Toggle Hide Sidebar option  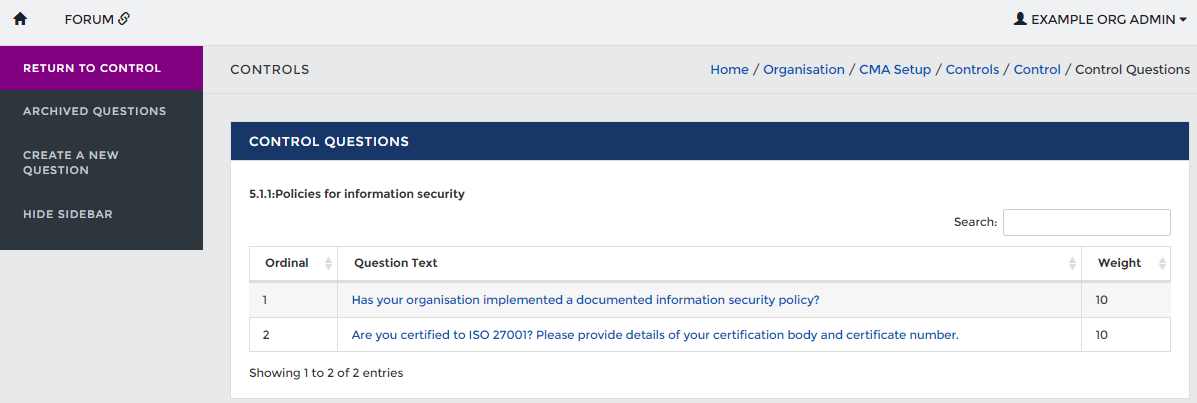(68, 214)
